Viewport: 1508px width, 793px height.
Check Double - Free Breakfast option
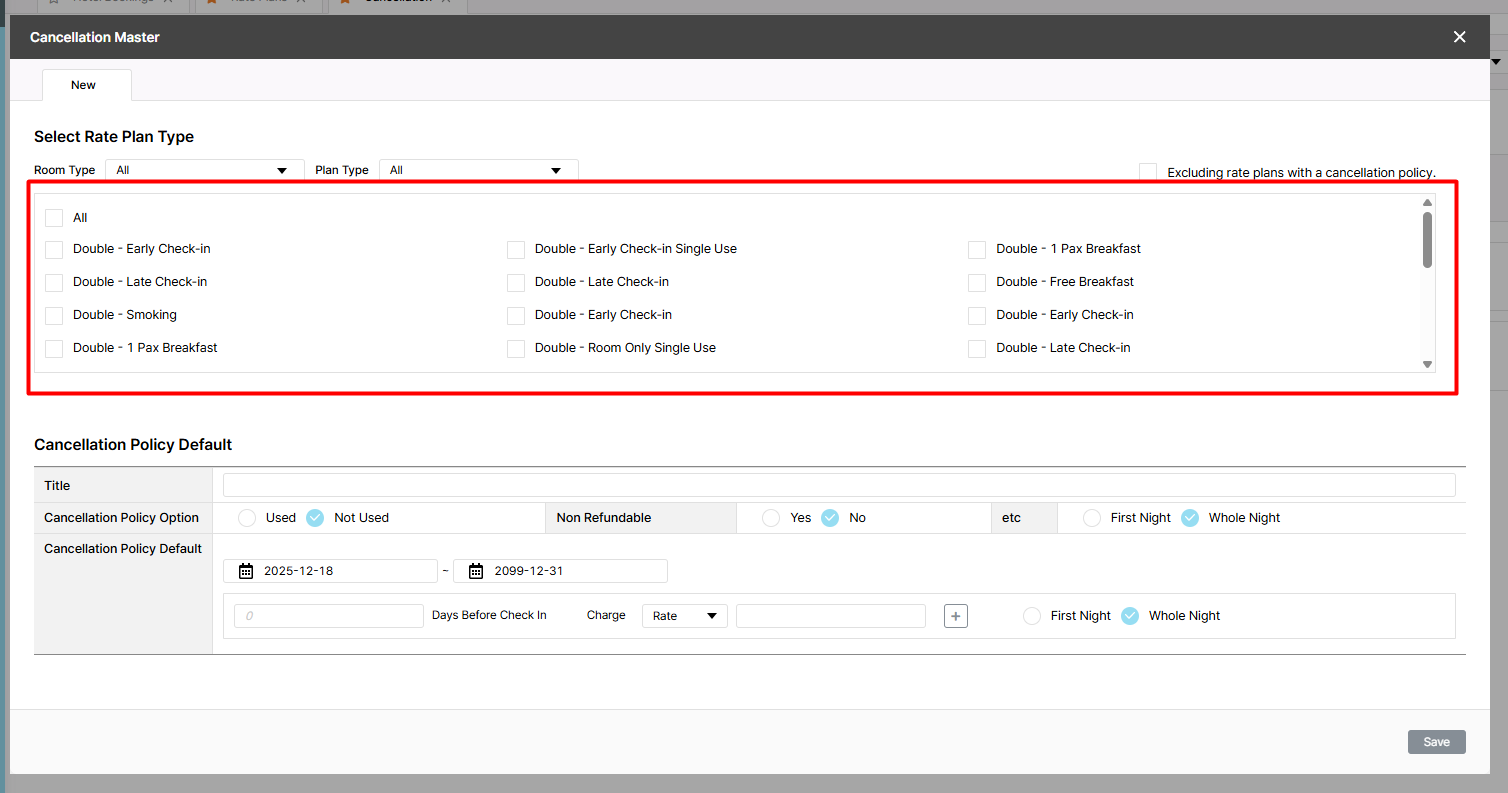point(977,282)
